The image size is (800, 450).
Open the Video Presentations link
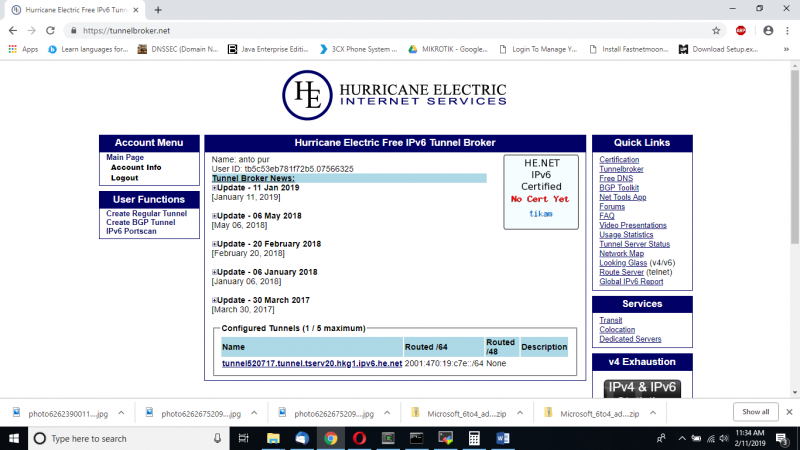[x=633, y=225]
